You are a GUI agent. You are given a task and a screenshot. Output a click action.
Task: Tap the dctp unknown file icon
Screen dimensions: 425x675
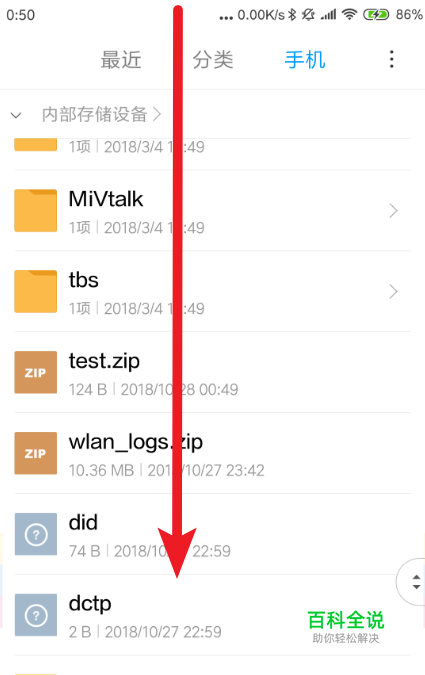[36, 615]
